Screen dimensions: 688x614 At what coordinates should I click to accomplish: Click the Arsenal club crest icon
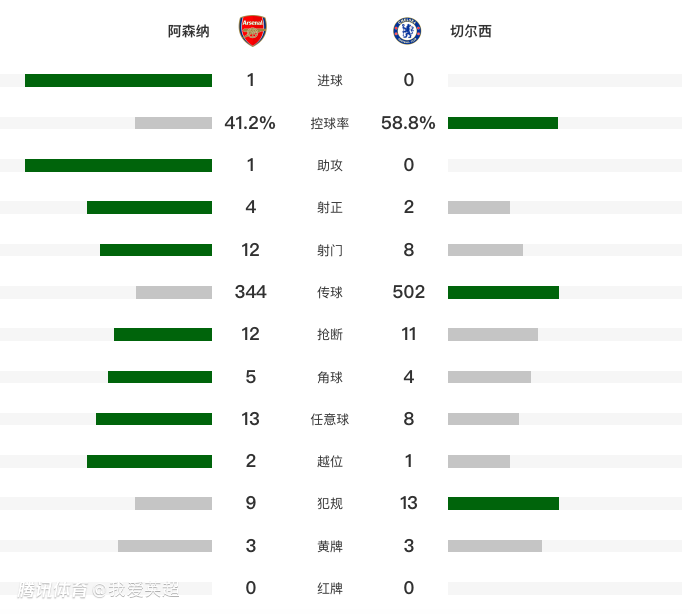coord(252,31)
